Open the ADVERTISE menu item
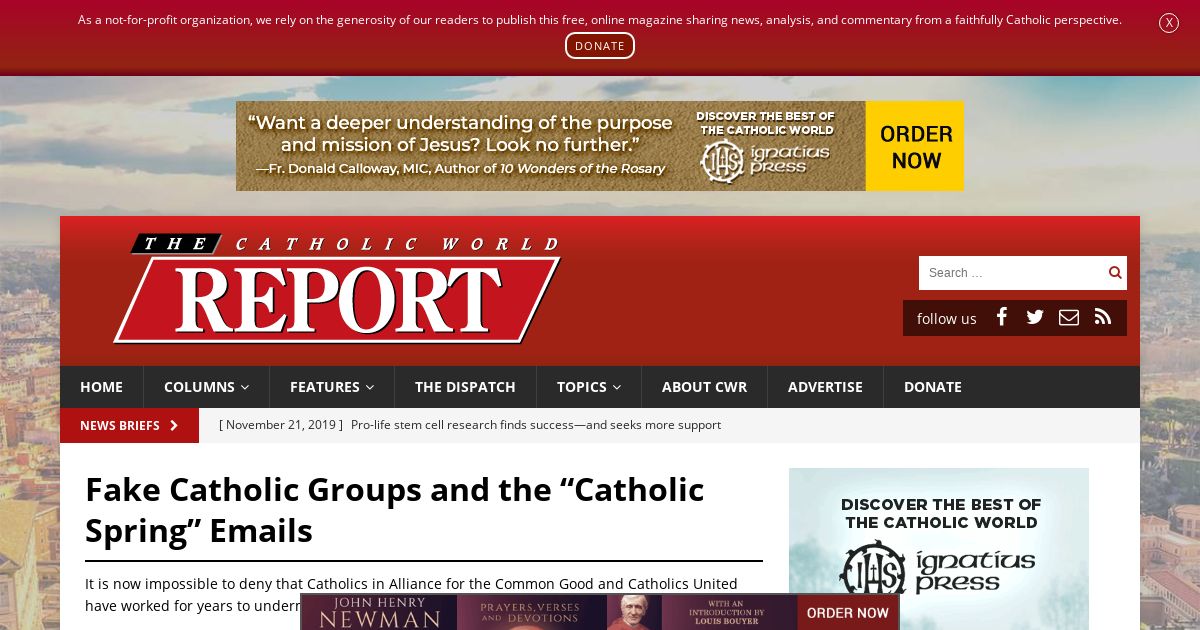 [x=825, y=387]
